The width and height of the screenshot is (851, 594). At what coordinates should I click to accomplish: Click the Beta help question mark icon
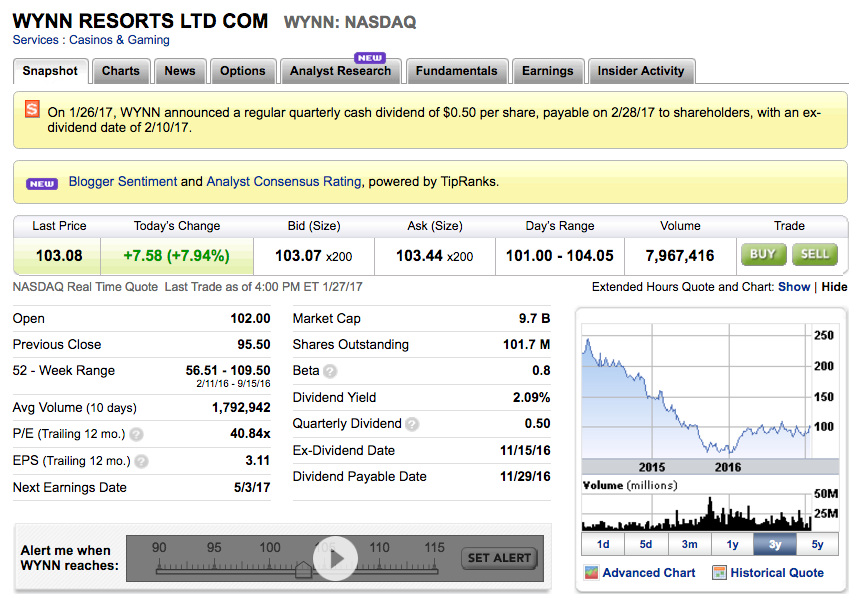click(x=330, y=371)
